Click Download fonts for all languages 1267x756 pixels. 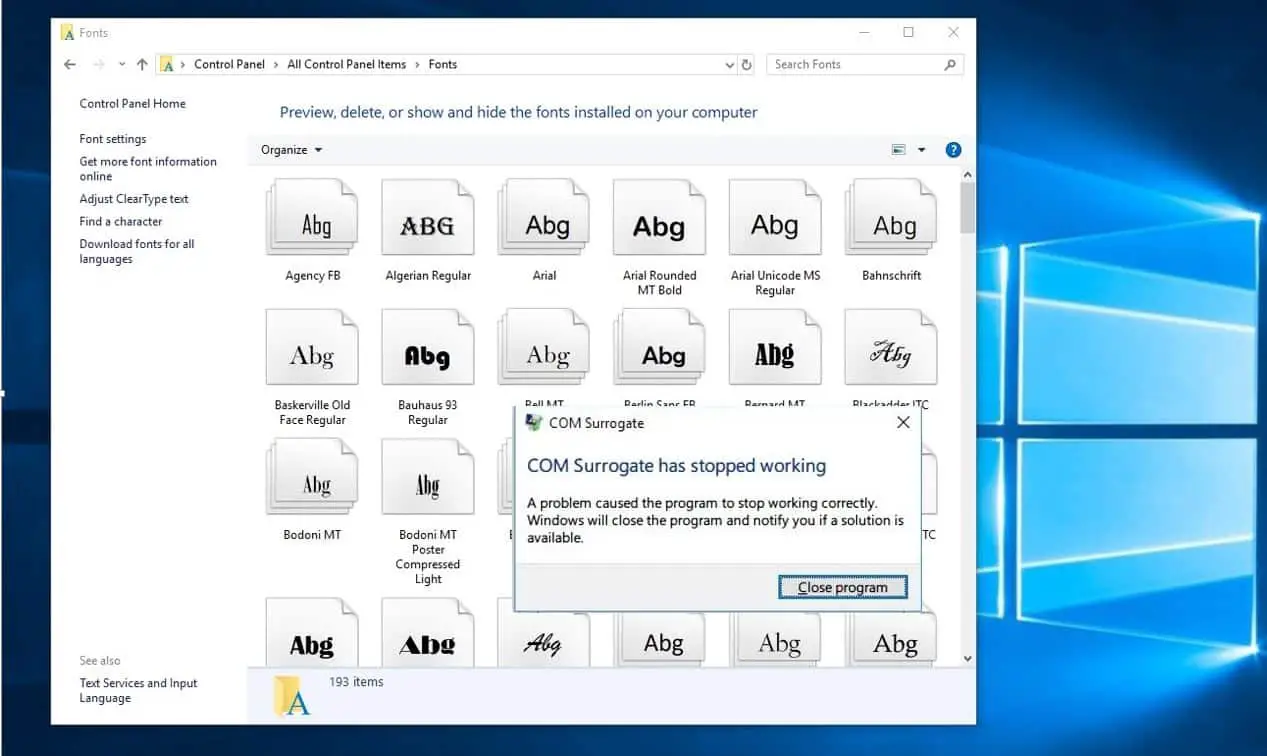coord(137,251)
